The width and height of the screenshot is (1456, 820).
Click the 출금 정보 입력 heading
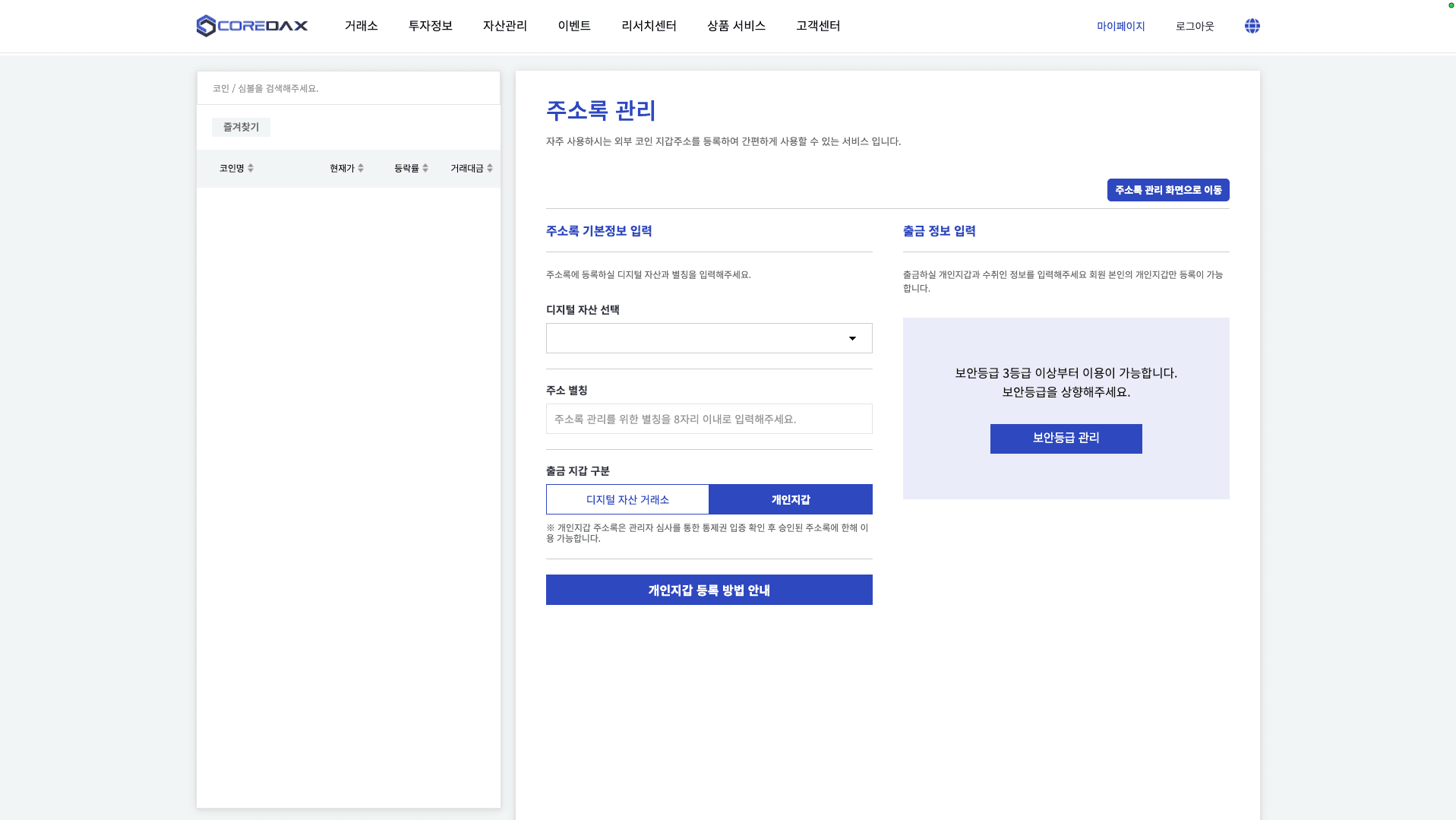click(939, 231)
